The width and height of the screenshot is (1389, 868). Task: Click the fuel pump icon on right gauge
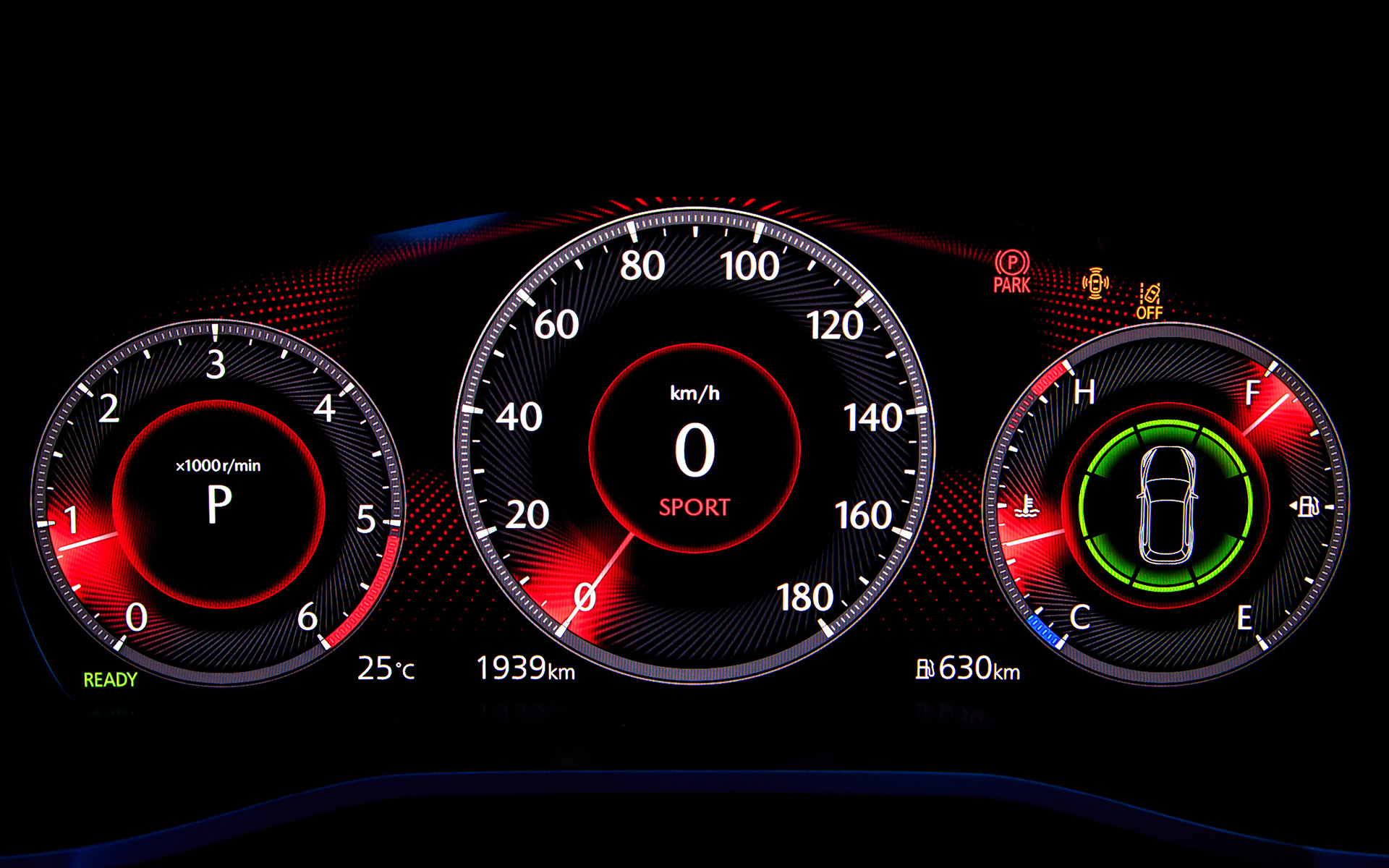click(1307, 506)
